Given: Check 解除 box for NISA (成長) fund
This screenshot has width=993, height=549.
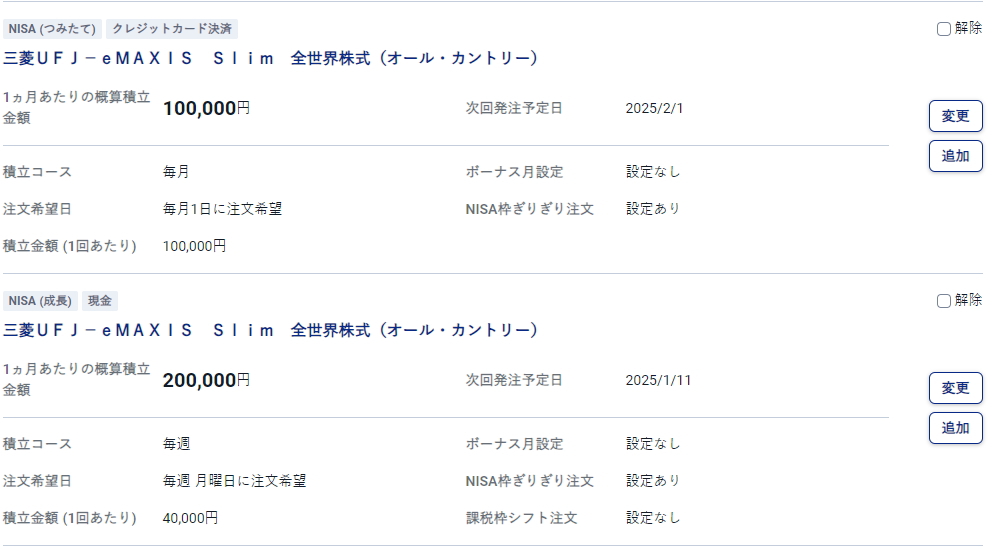Looking at the screenshot, I should [944, 301].
